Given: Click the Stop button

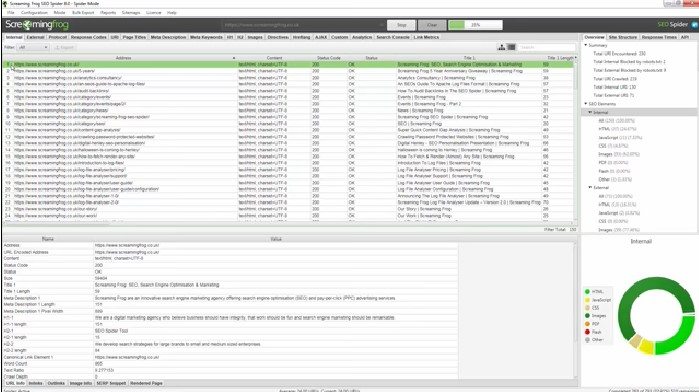Looking at the screenshot, I should click(401, 25).
